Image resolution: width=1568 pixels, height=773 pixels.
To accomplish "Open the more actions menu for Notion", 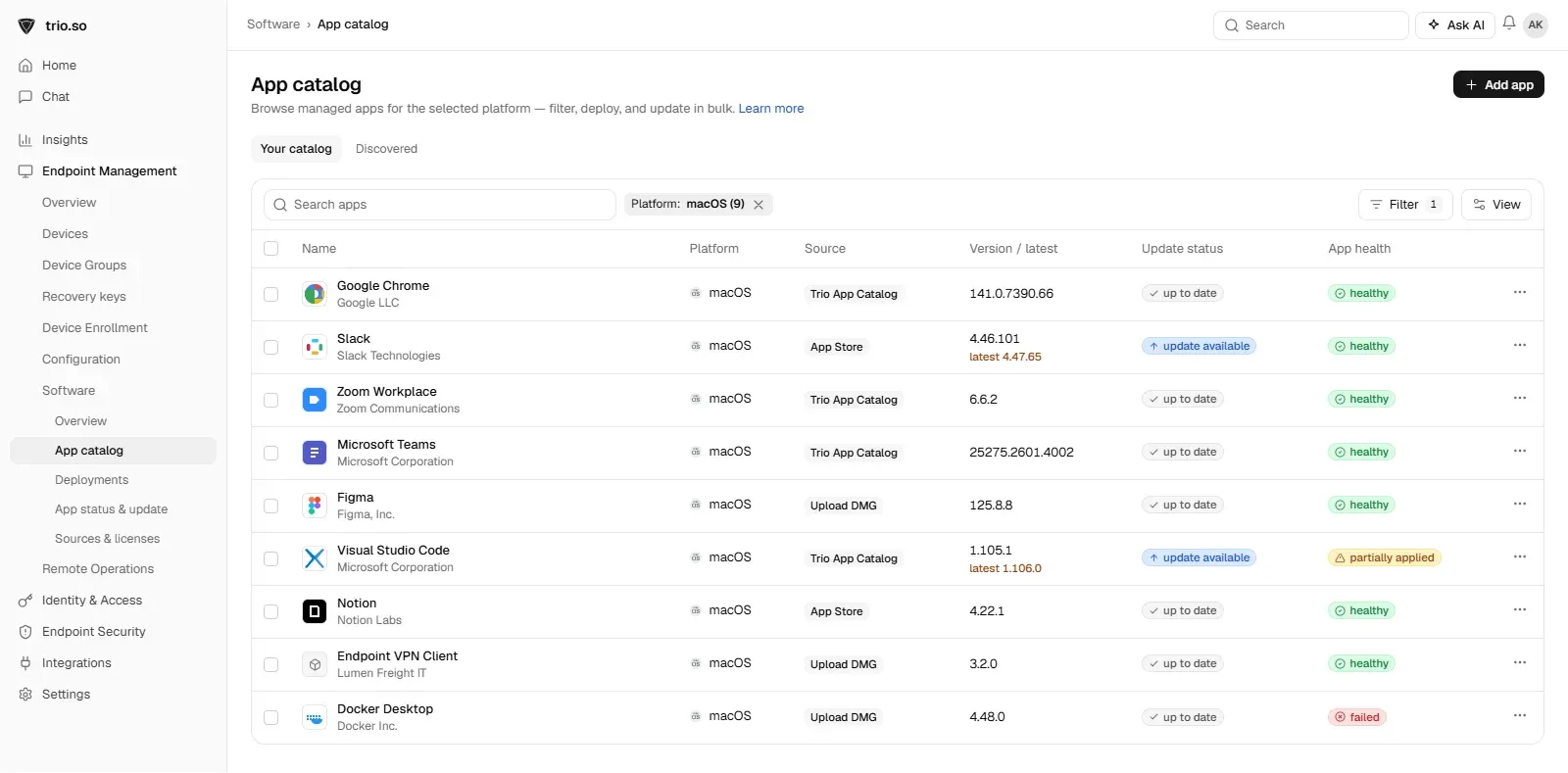I will [1520, 610].
